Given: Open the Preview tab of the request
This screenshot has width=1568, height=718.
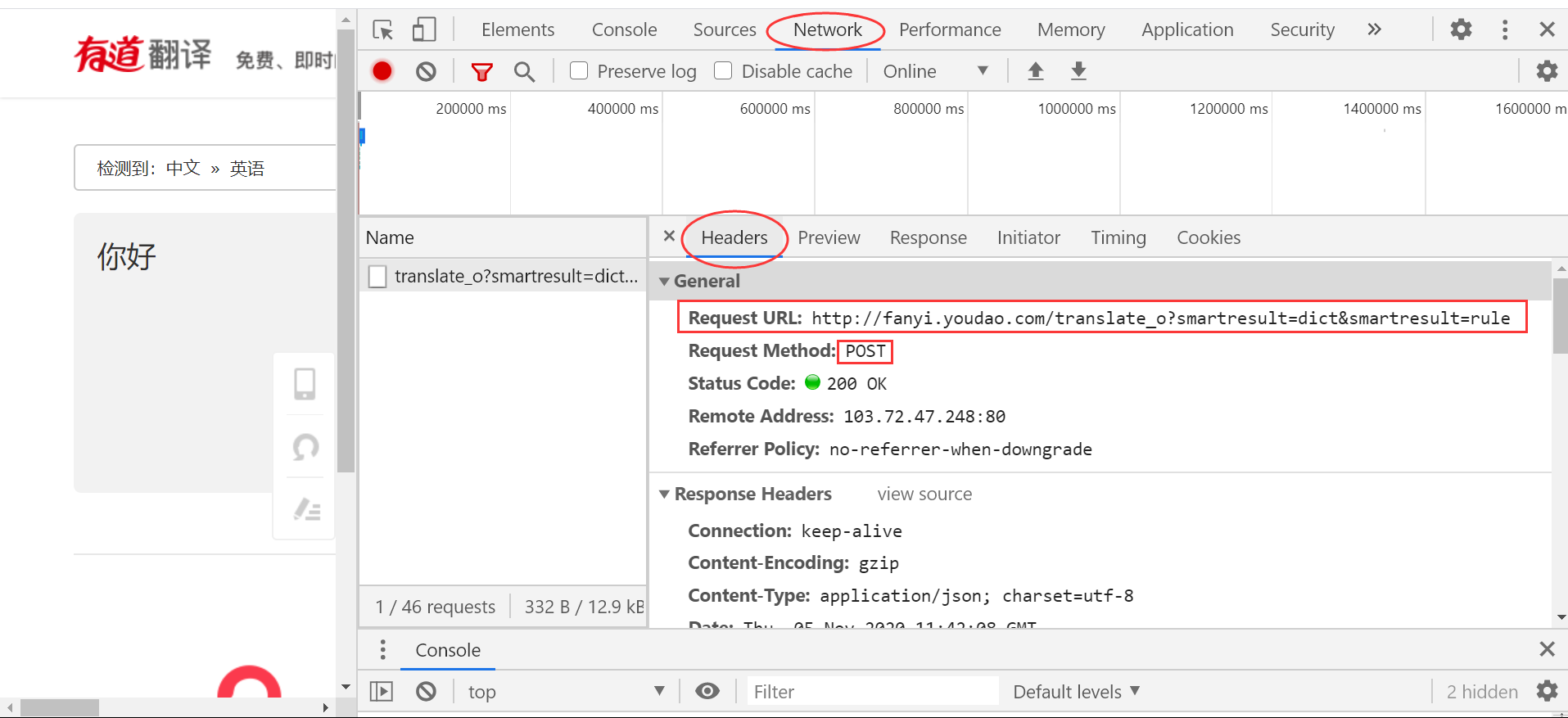Looking at the screenshot, I should pos(829,237).
